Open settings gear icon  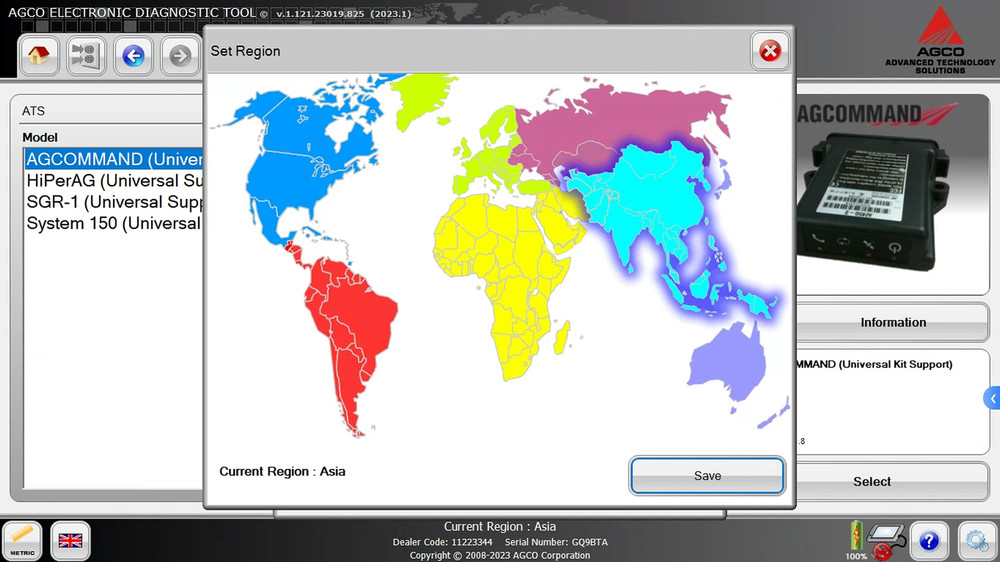click(x=977, y=541)
